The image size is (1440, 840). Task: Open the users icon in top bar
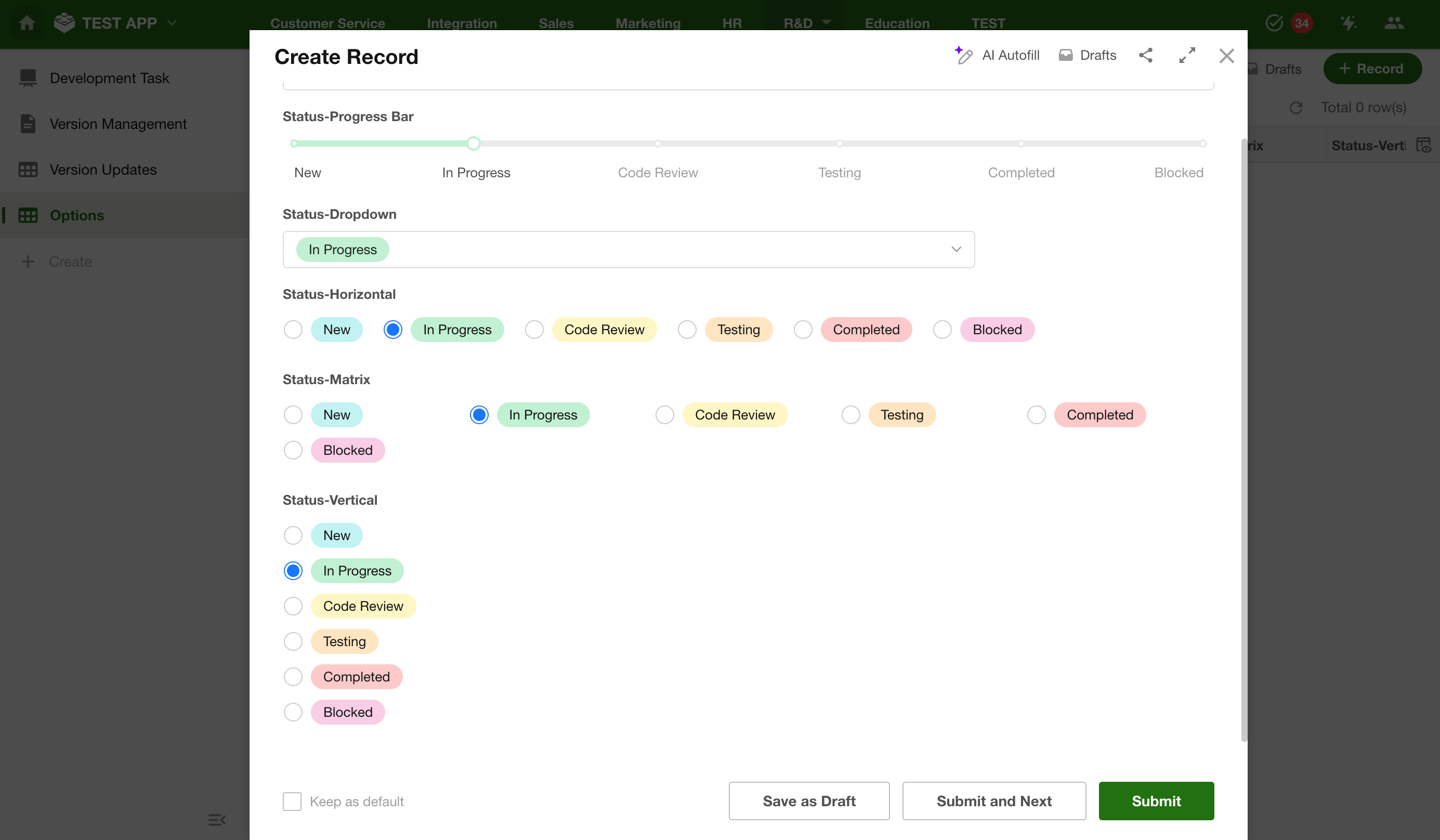click(x=1394, y=23)
